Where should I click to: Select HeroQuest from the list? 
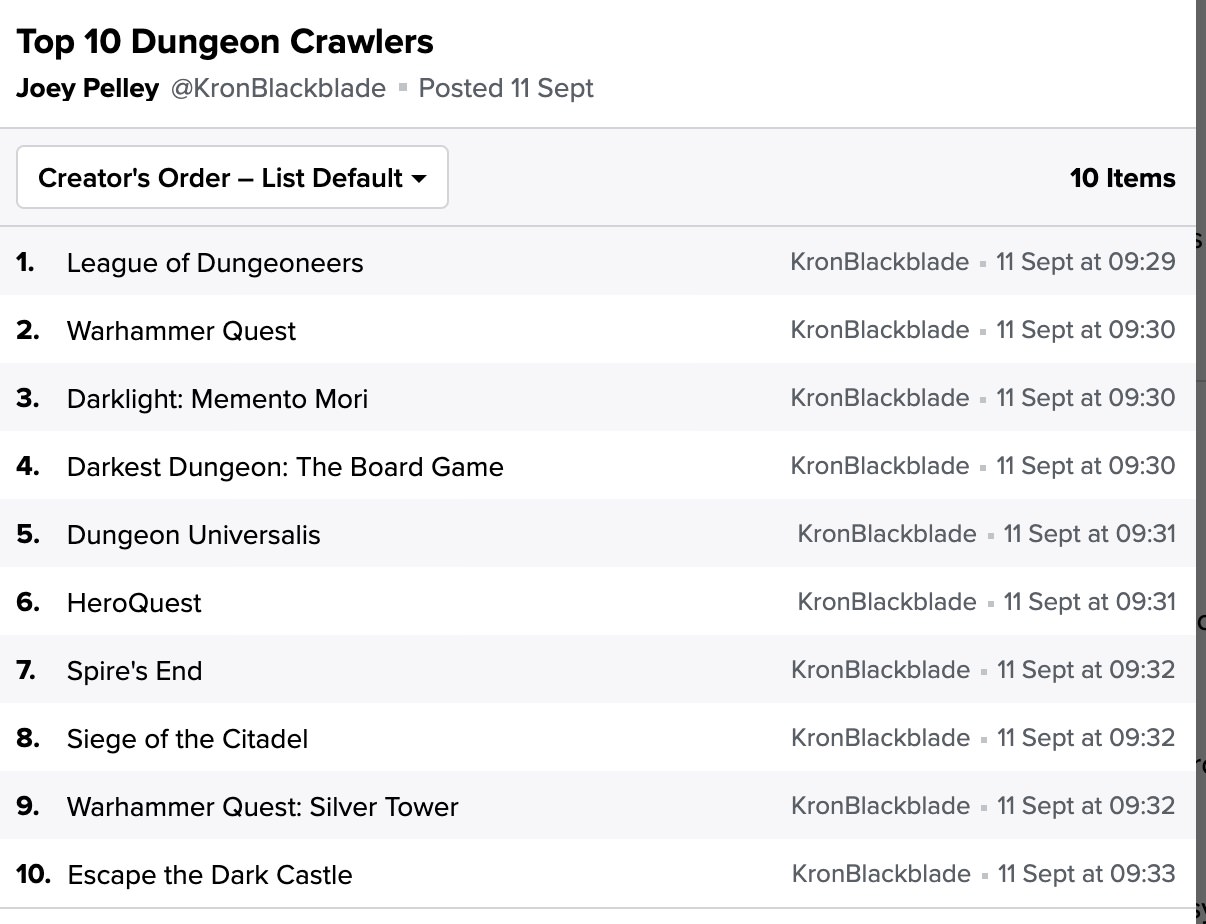pyautogui.click(x=134, y=603)
